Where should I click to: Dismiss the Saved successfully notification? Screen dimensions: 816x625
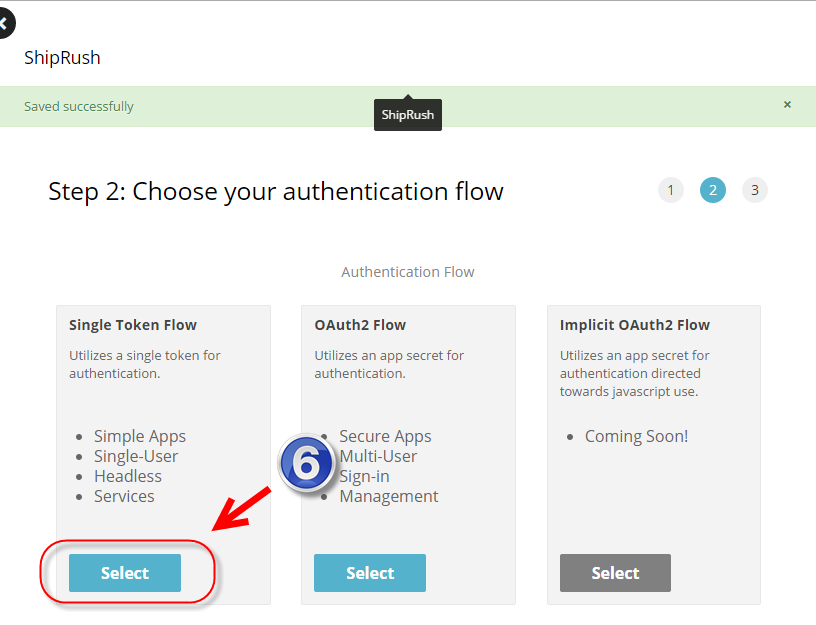pyautogui.click(x=787, y=105)
